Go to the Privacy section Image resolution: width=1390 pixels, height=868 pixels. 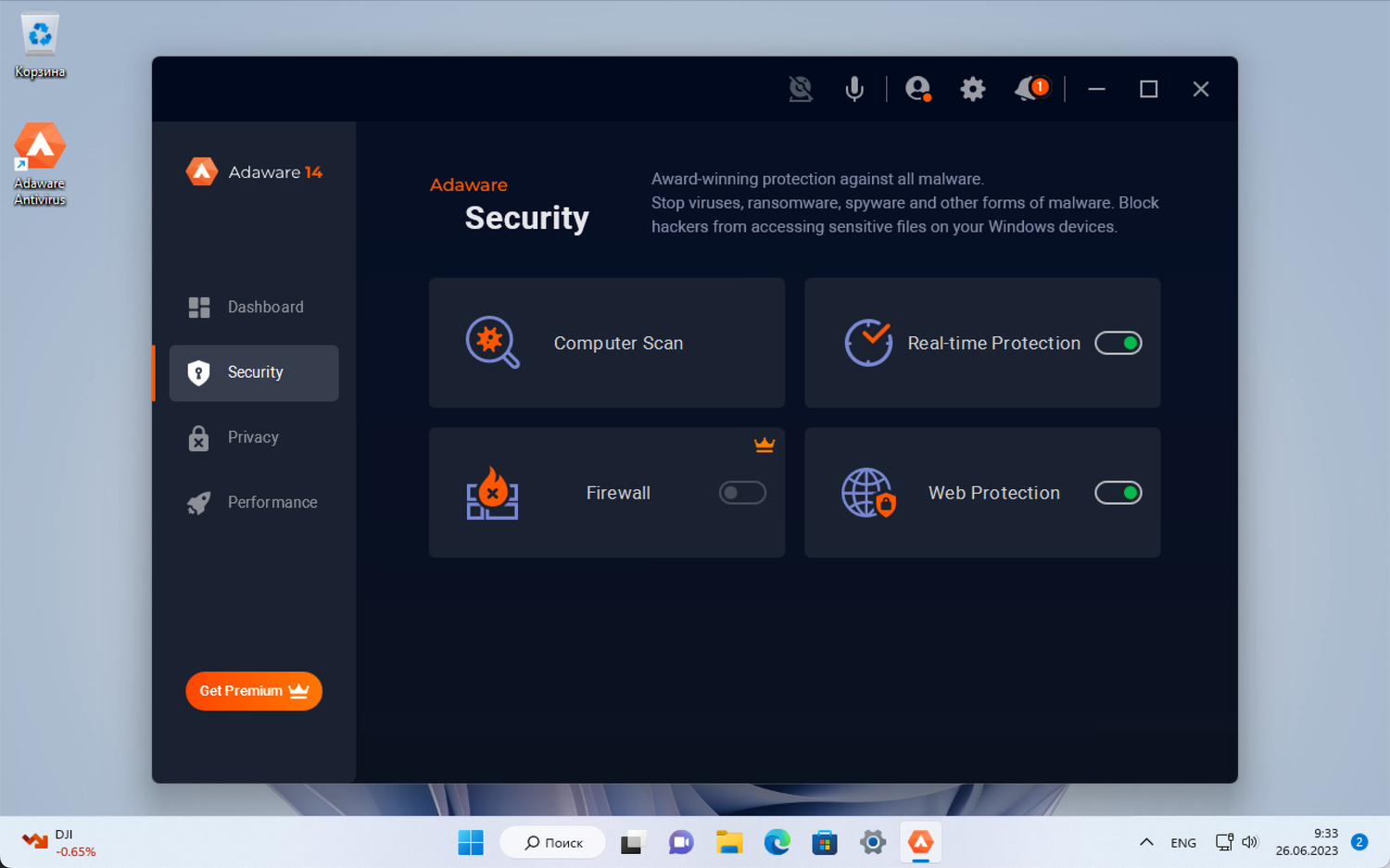click(x=254, y=437)
